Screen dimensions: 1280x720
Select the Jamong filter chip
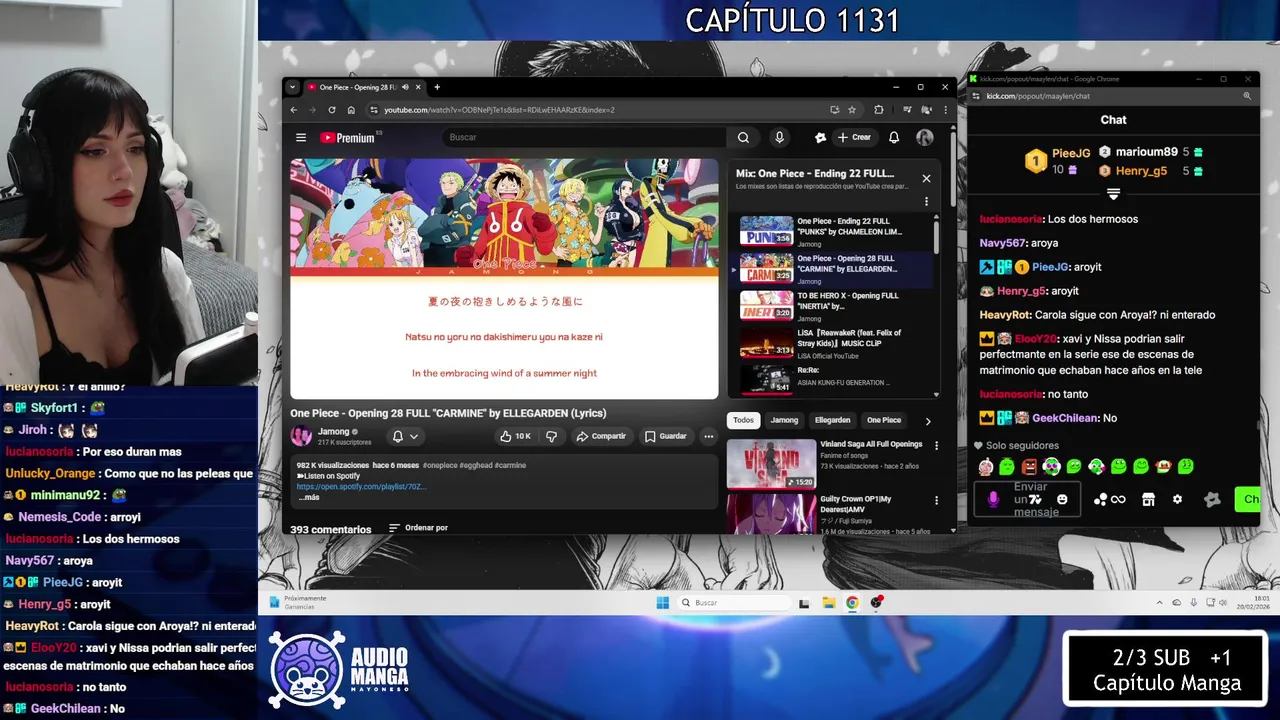[x=784, y=420]
